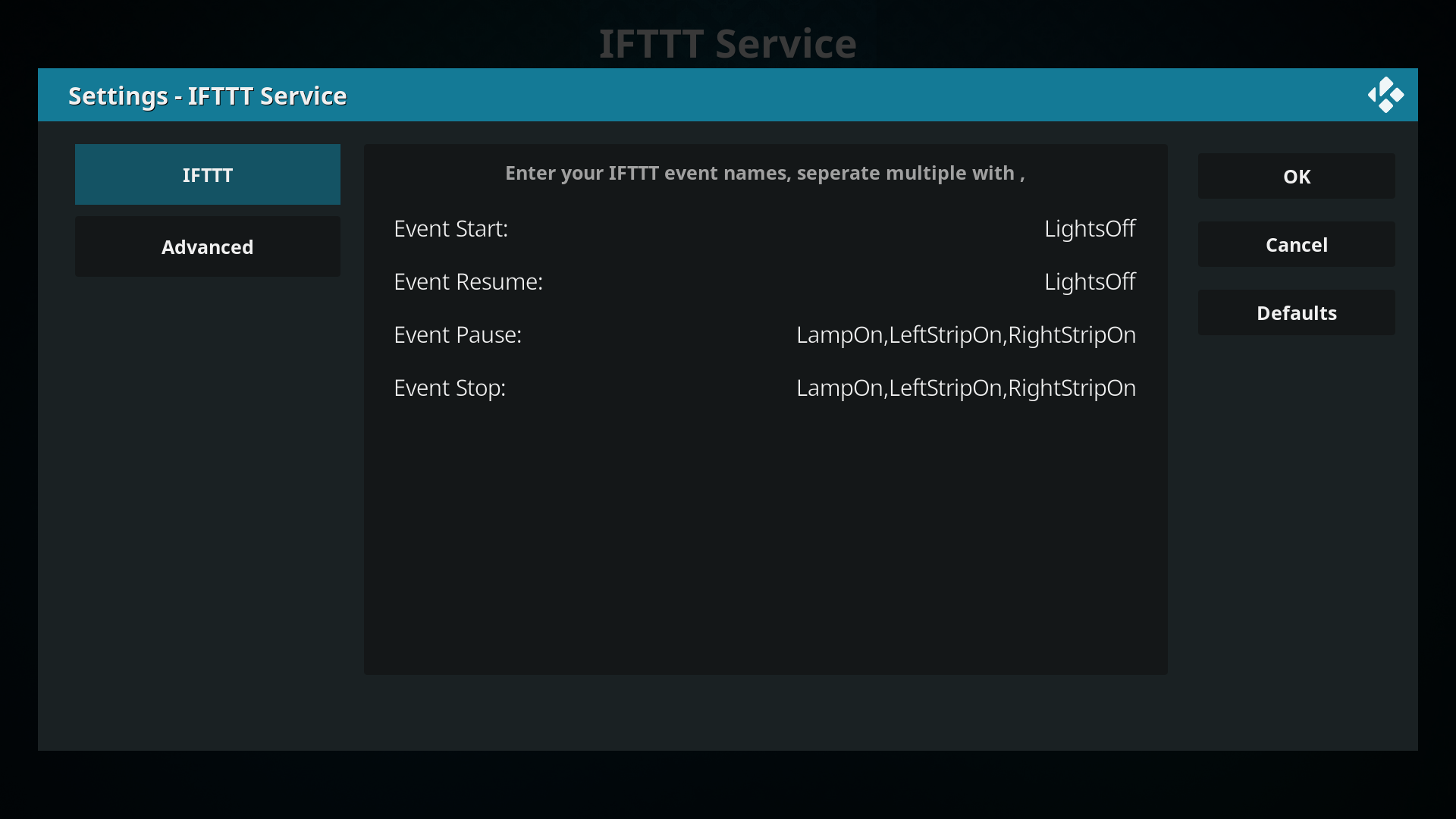Select the IFTTT settings category
This screenshot has width=1456, height=819.
point(207,175)
